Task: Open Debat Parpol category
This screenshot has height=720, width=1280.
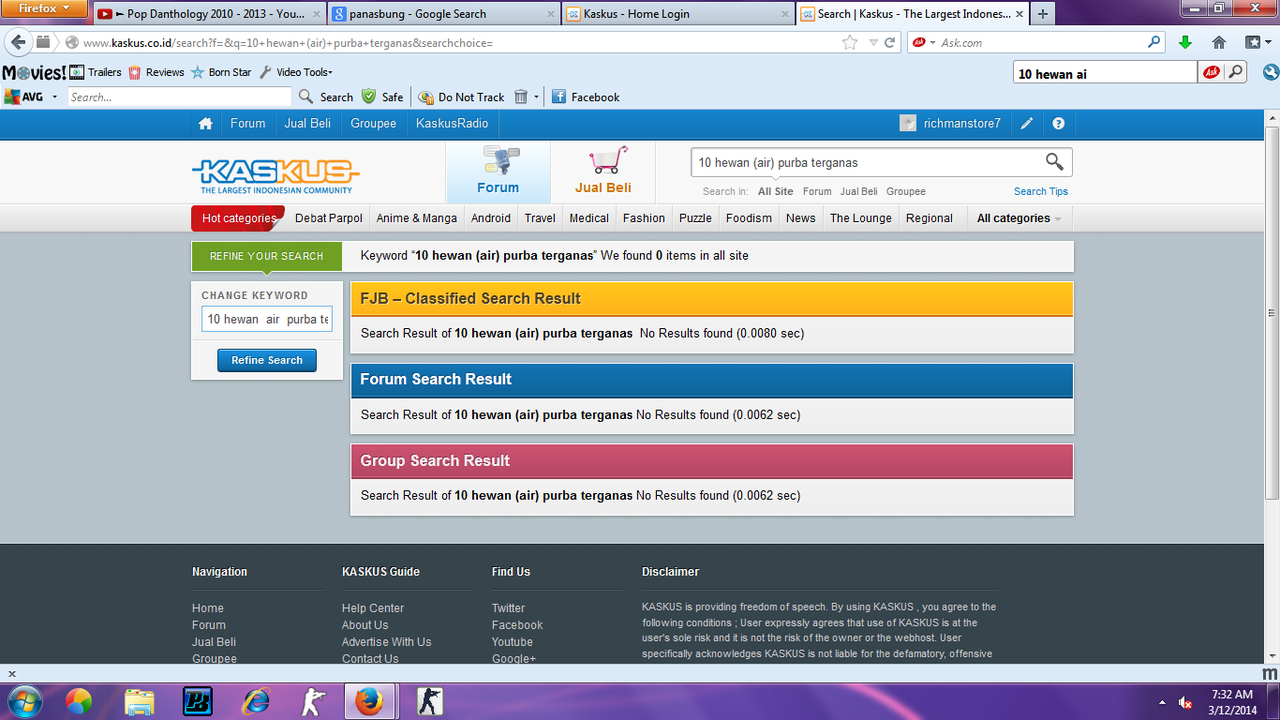Action: 329,218
